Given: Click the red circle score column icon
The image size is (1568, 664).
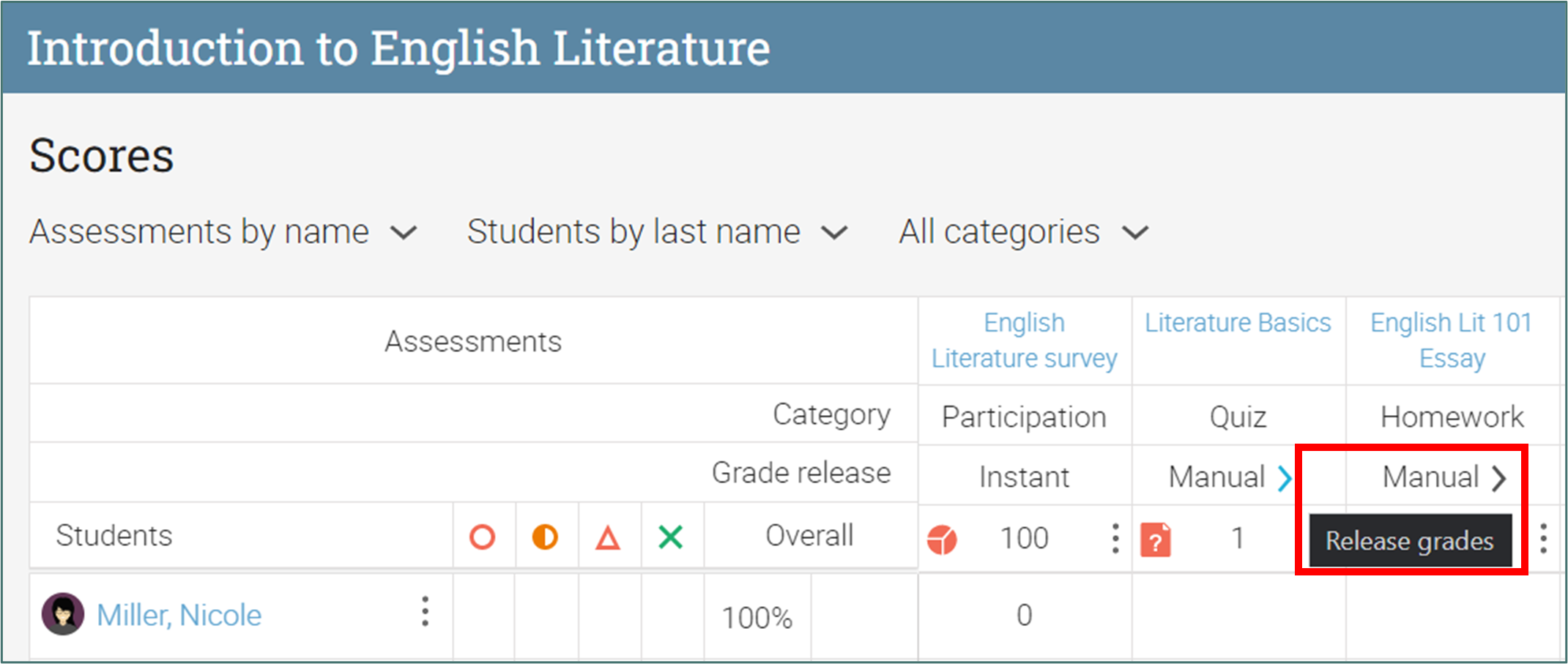Looking at the screenshot, I should pos(482,537).
